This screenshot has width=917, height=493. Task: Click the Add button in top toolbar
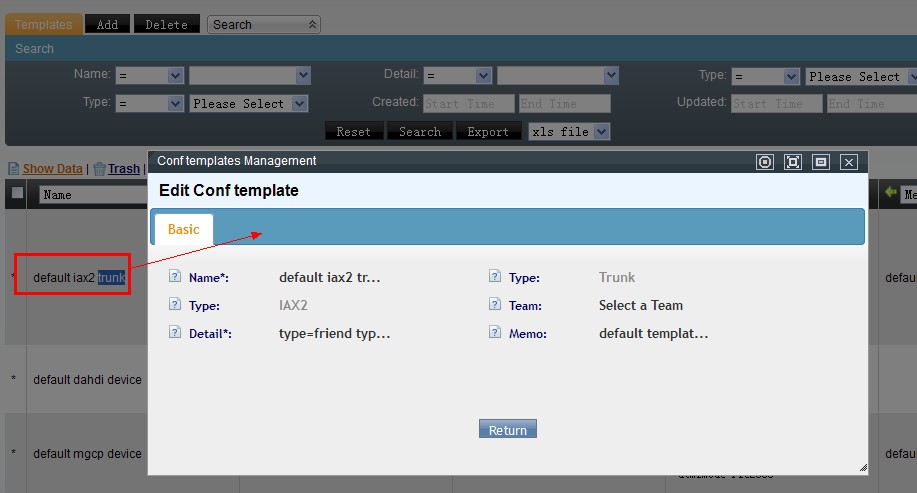pyautogui.click(x=107, y=24)
